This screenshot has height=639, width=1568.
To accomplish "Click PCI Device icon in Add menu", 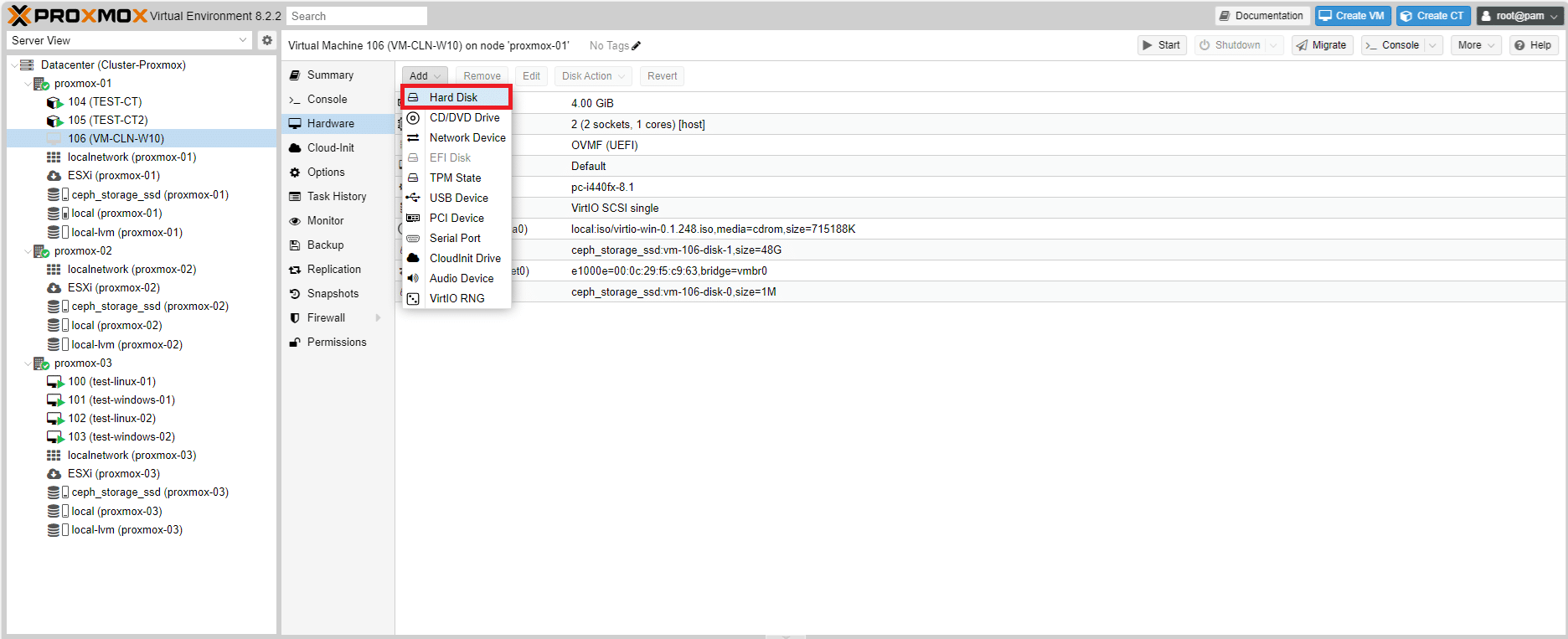I will (x=413, y=219).
